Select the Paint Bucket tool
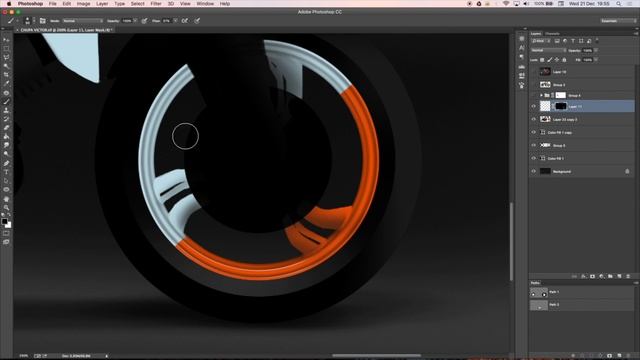This screenshot has width=640, height=360. coord(6,137)
